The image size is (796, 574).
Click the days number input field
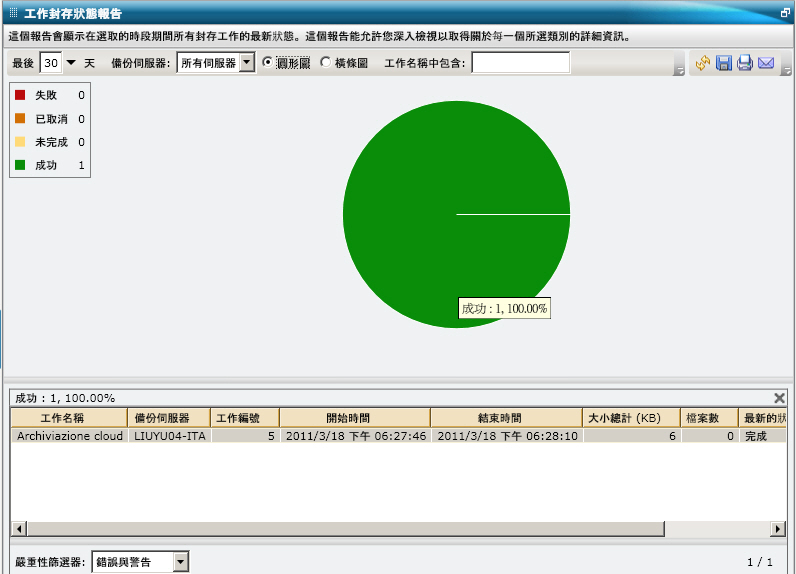51,63
